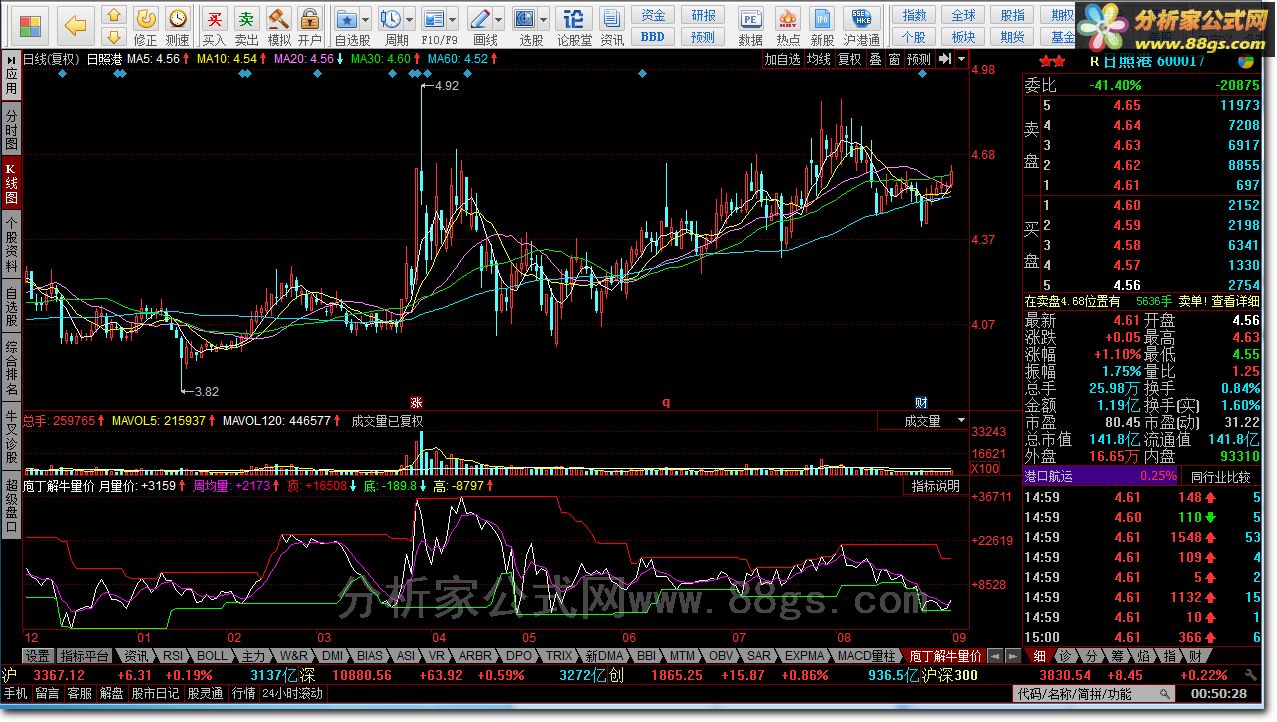
Task: Click the colorful Windows-style logo icon
Action: [x=31, y=25]
